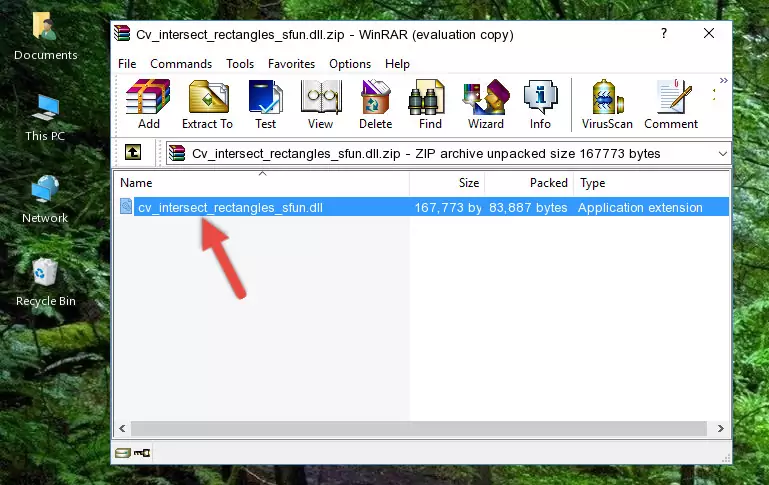Viewport: 769px width, 485px height.
Task: Select the Recycle Bin desktop icon
Action: click(x=46, y=282)
